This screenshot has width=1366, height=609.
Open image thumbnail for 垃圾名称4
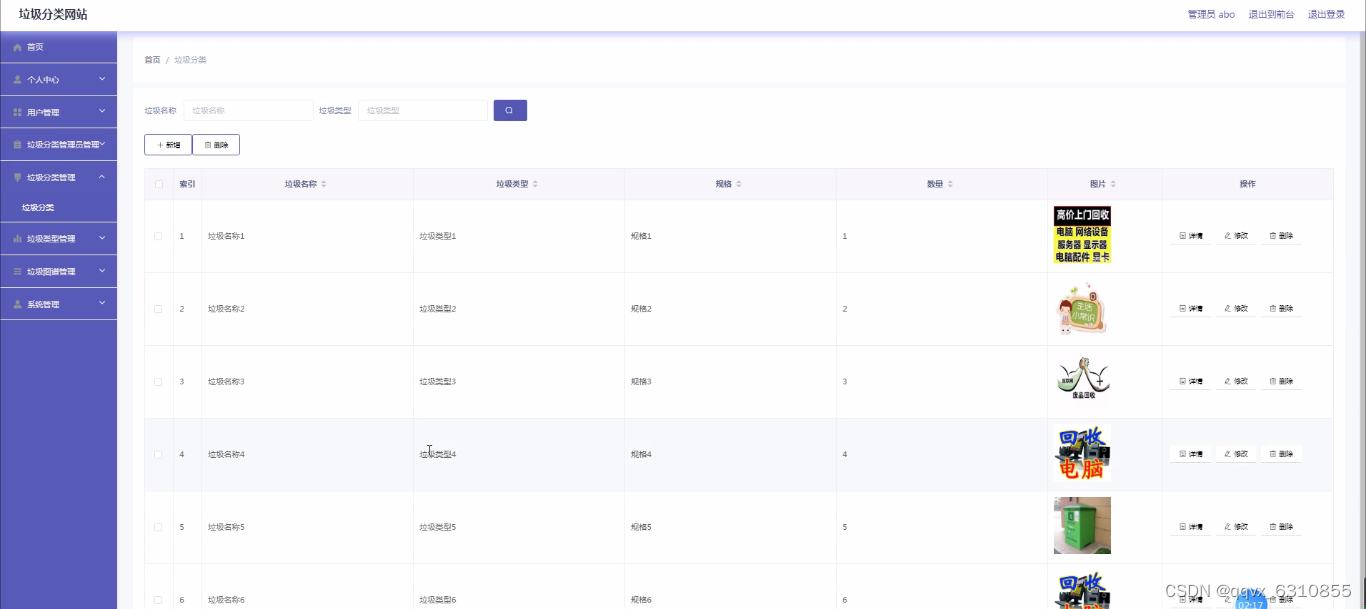[1082, 454]
